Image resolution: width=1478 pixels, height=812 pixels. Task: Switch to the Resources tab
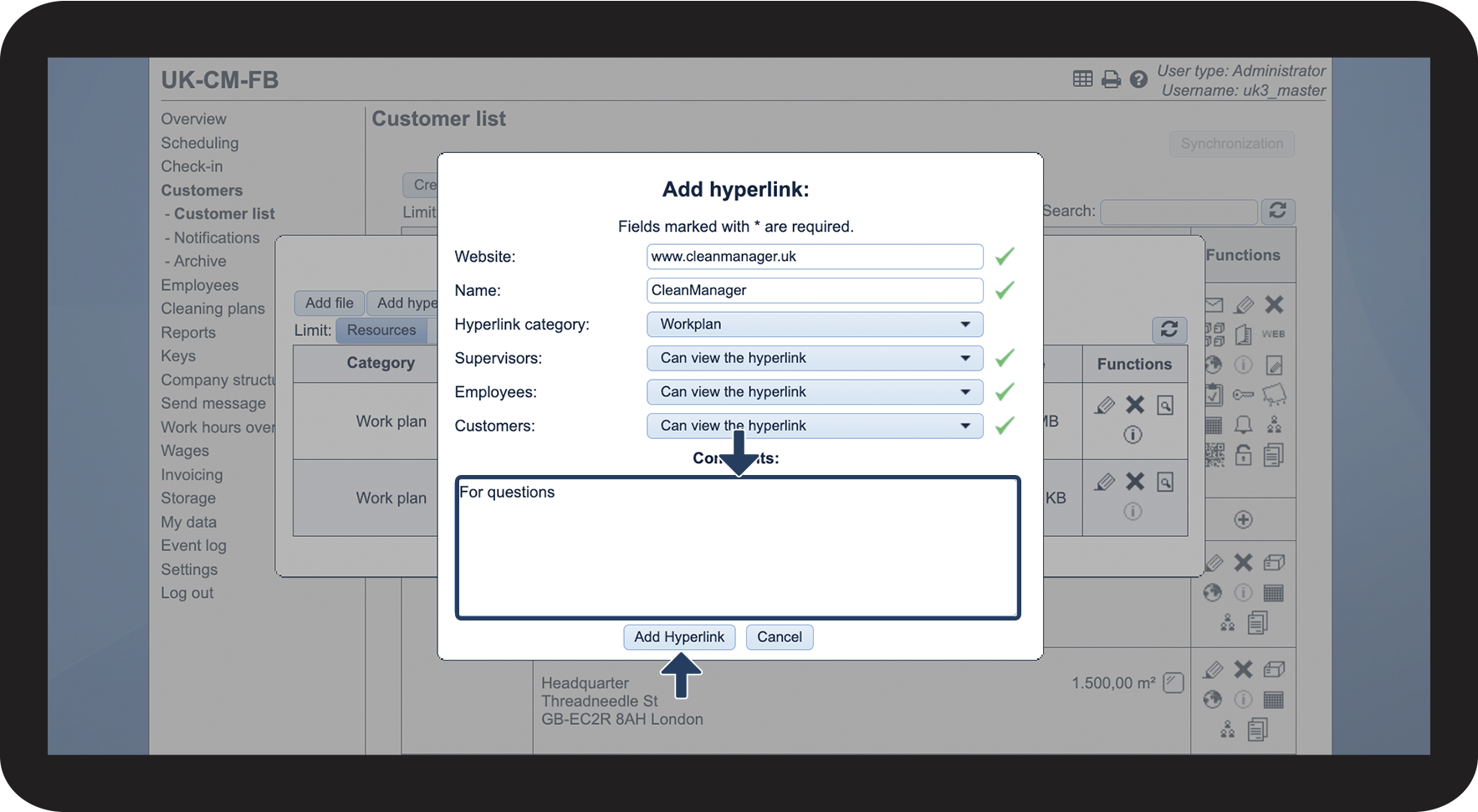coord(381,330)
